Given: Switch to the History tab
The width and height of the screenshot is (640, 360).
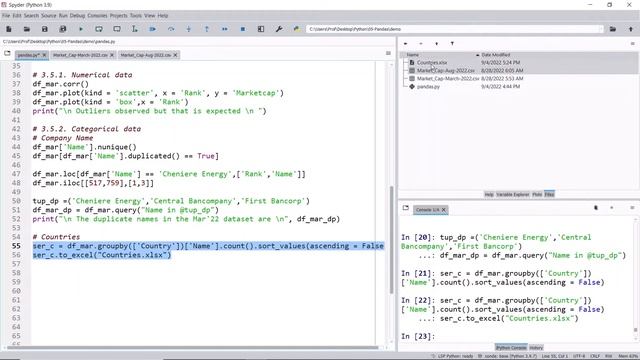Looking at the screenshot, I should [x=536, y=347].
